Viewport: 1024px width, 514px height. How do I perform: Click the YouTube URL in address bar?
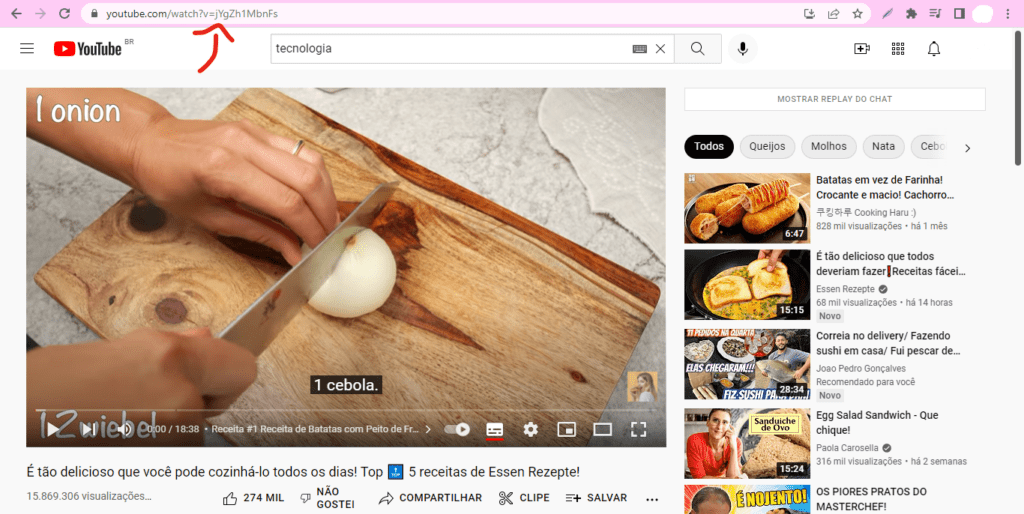click(x=192, y=14)
